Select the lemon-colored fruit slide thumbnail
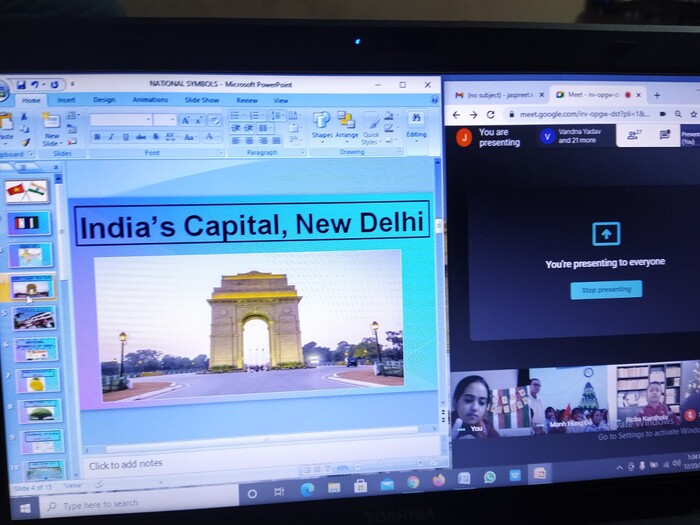Image resolution: width=700 pixels, height=525 pixels. click(x=38, y=381)
